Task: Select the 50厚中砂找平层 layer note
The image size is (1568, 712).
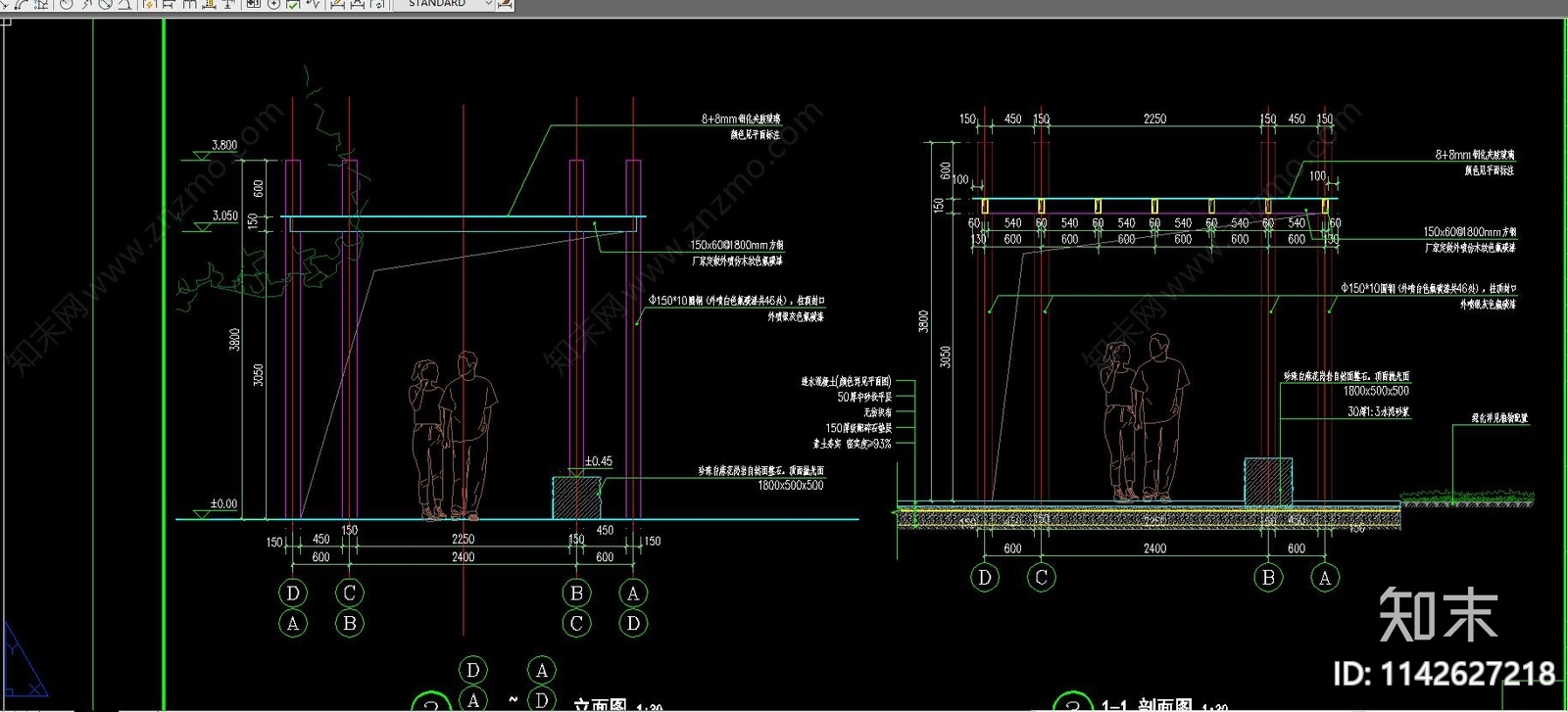Action: tap(864, 398)
